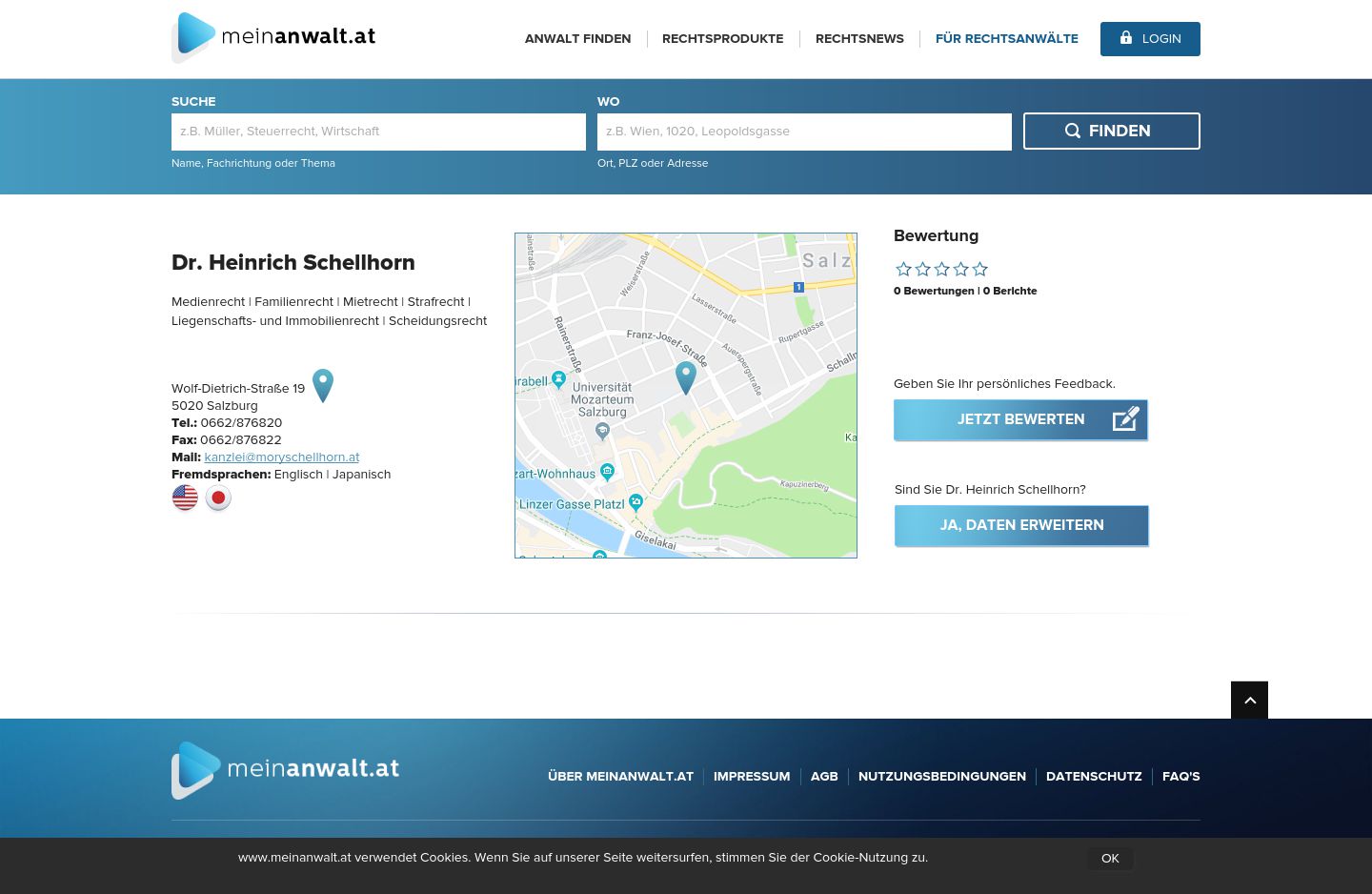Focus the Wo location input field
1372x894 pixels.
coord(804,132)
